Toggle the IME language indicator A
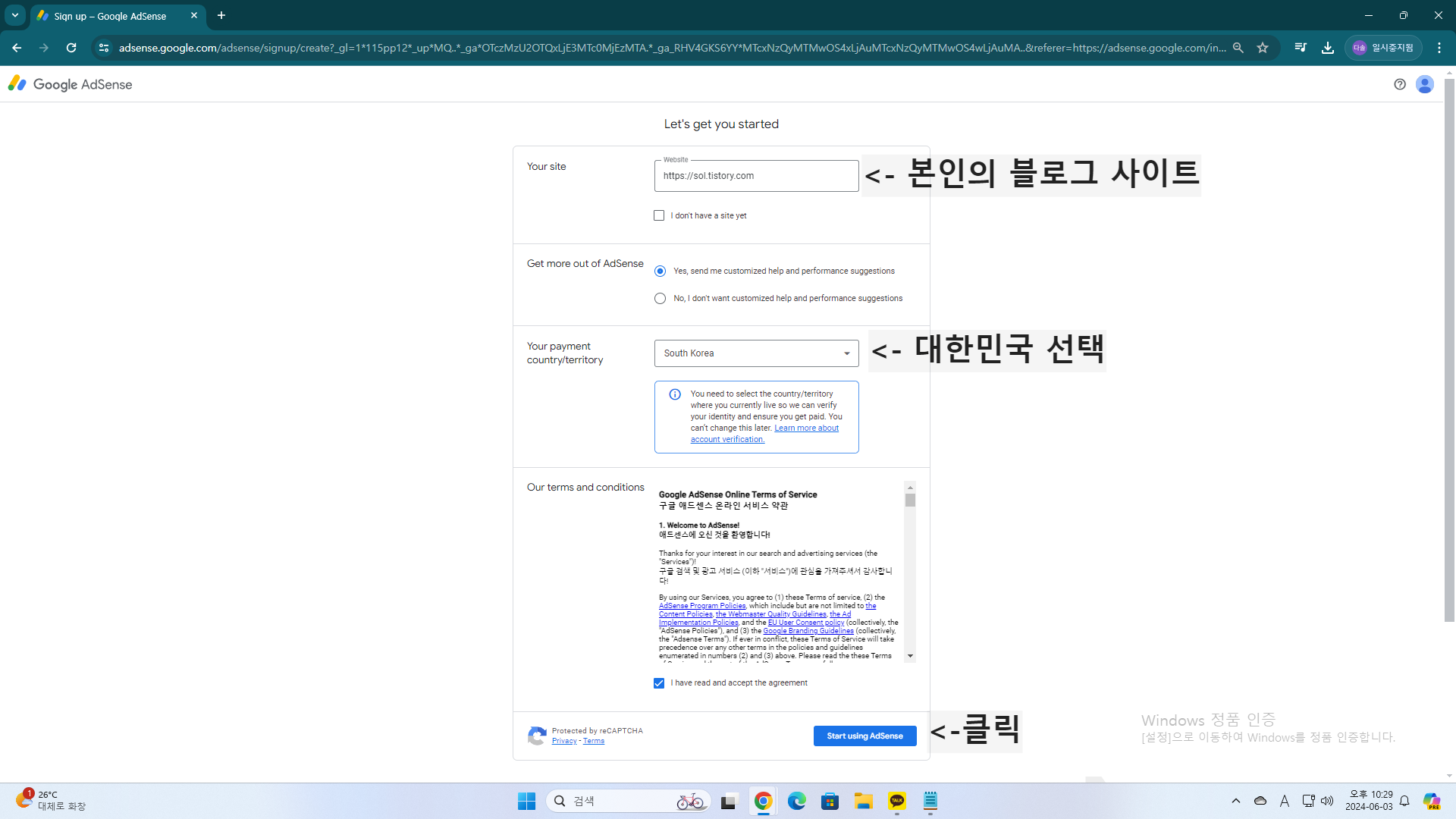Viewport: 1456px width, 819px height. click(x=1285, y=801)
